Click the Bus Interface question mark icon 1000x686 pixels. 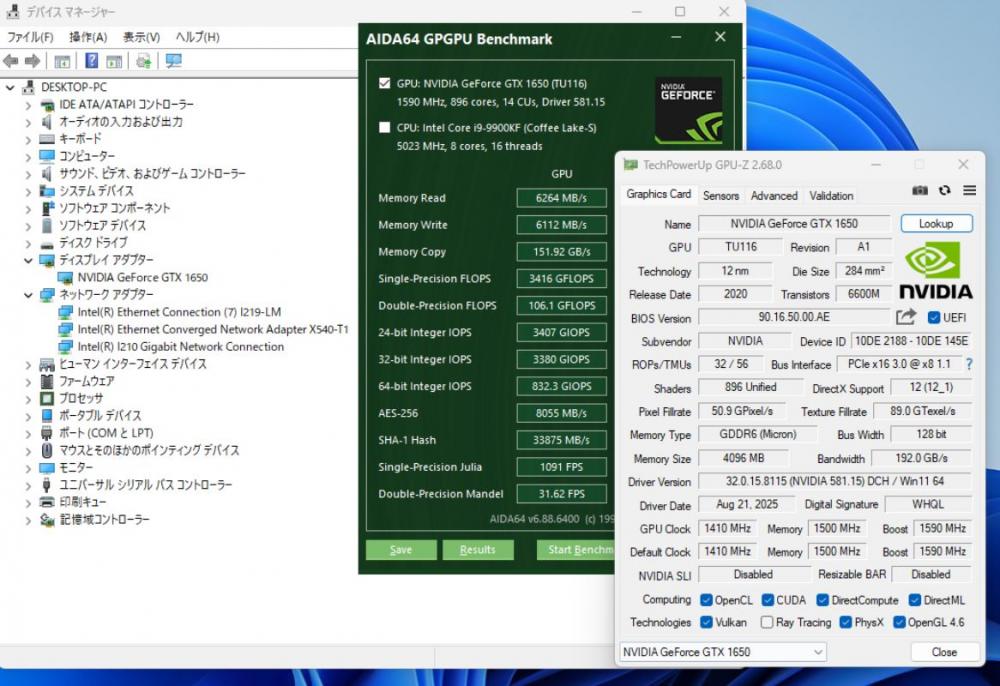pyautogui.click(x=968, y=364)
